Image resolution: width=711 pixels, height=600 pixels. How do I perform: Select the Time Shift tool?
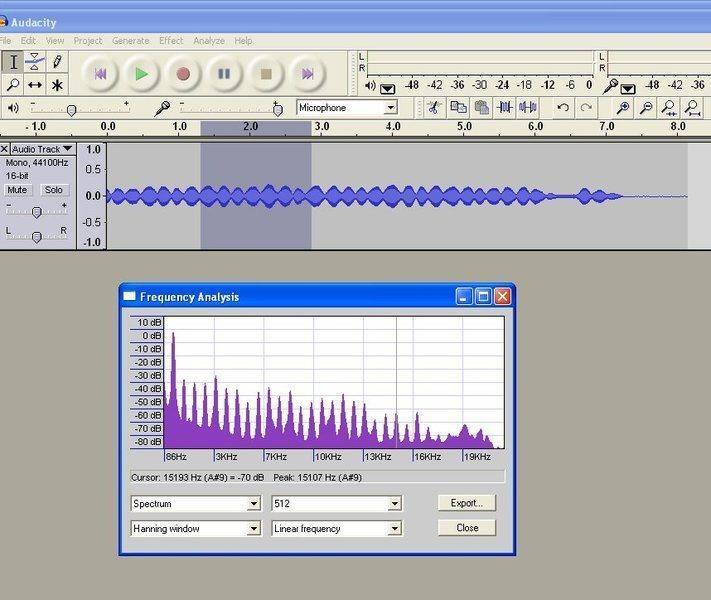click(35, 84)
